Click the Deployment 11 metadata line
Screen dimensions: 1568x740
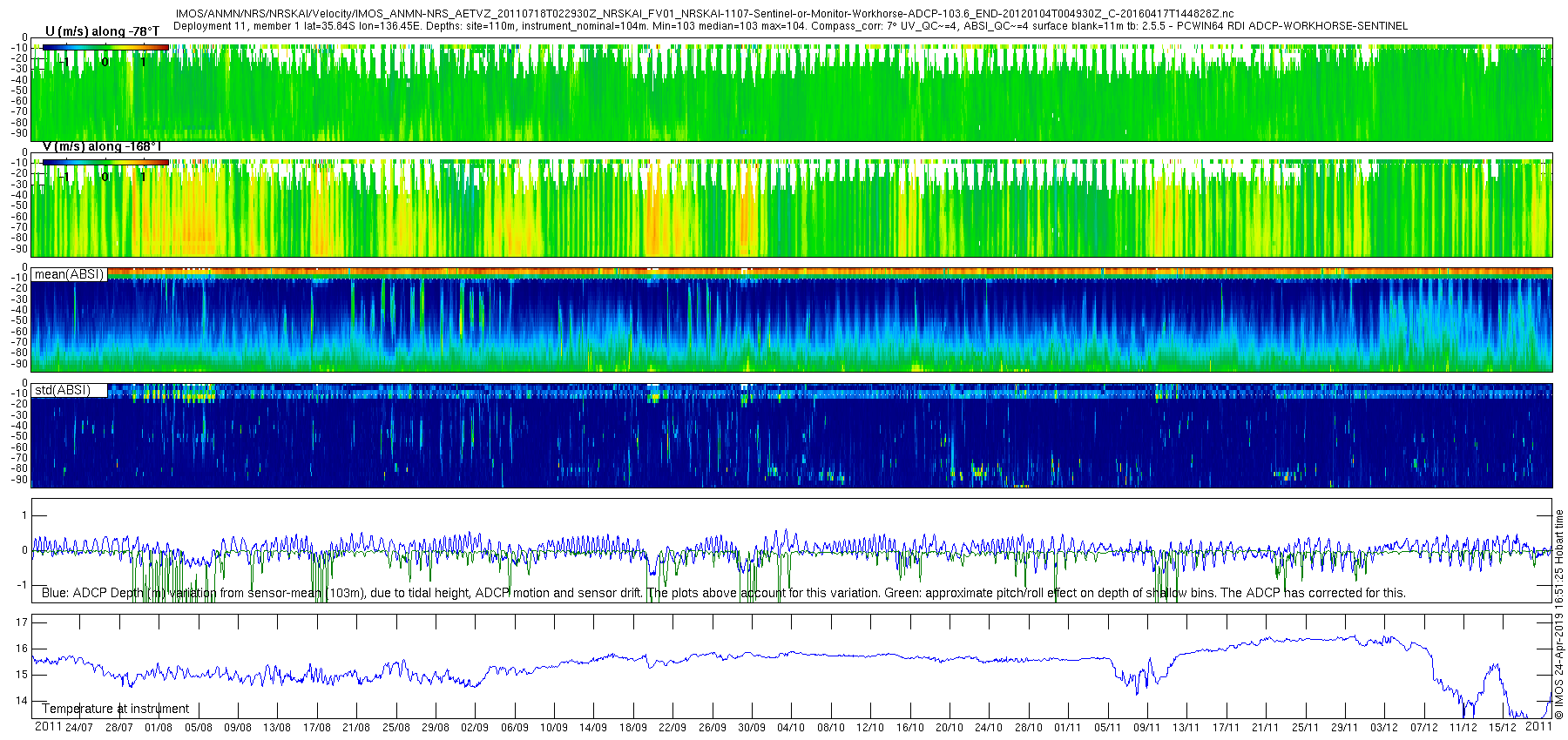pyautogui.click(x=790, y=26)
